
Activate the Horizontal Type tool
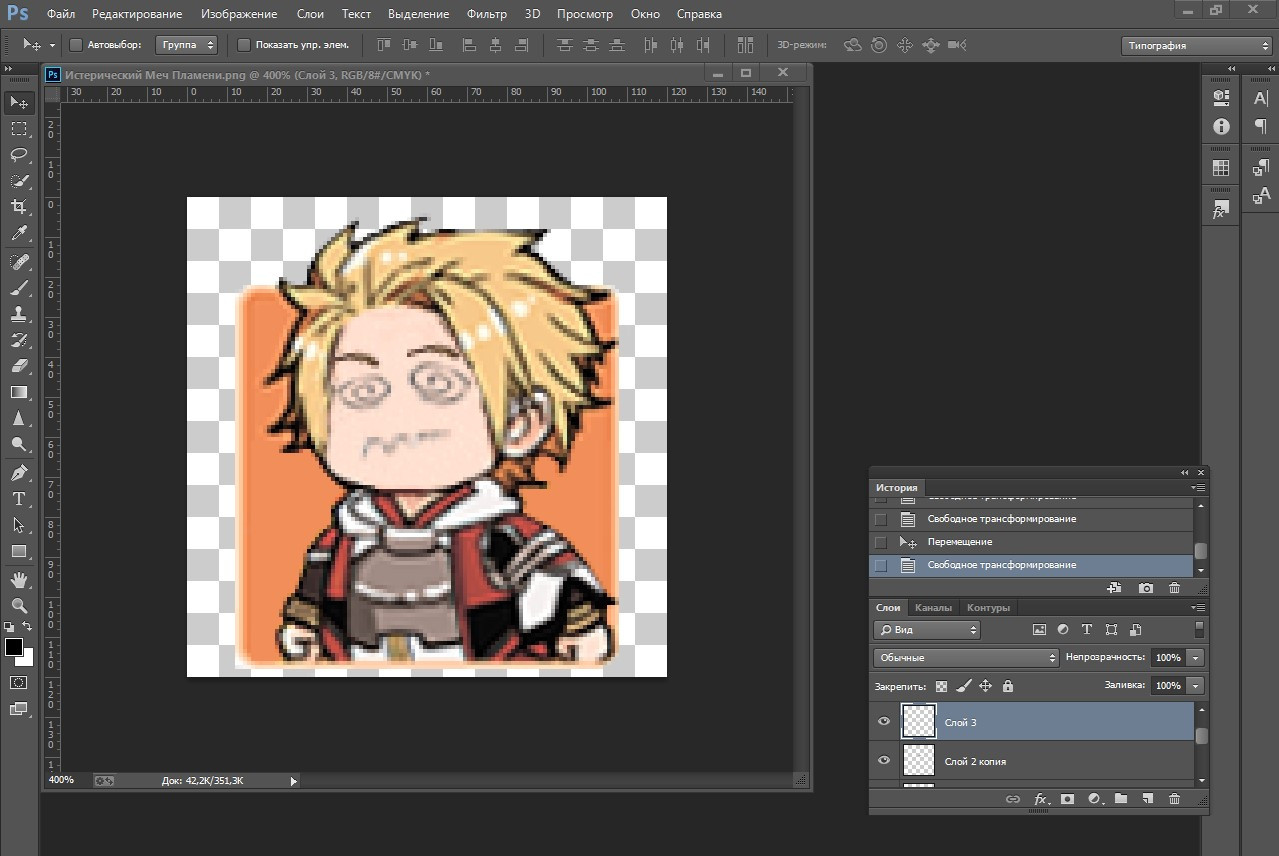coord(19,499)
